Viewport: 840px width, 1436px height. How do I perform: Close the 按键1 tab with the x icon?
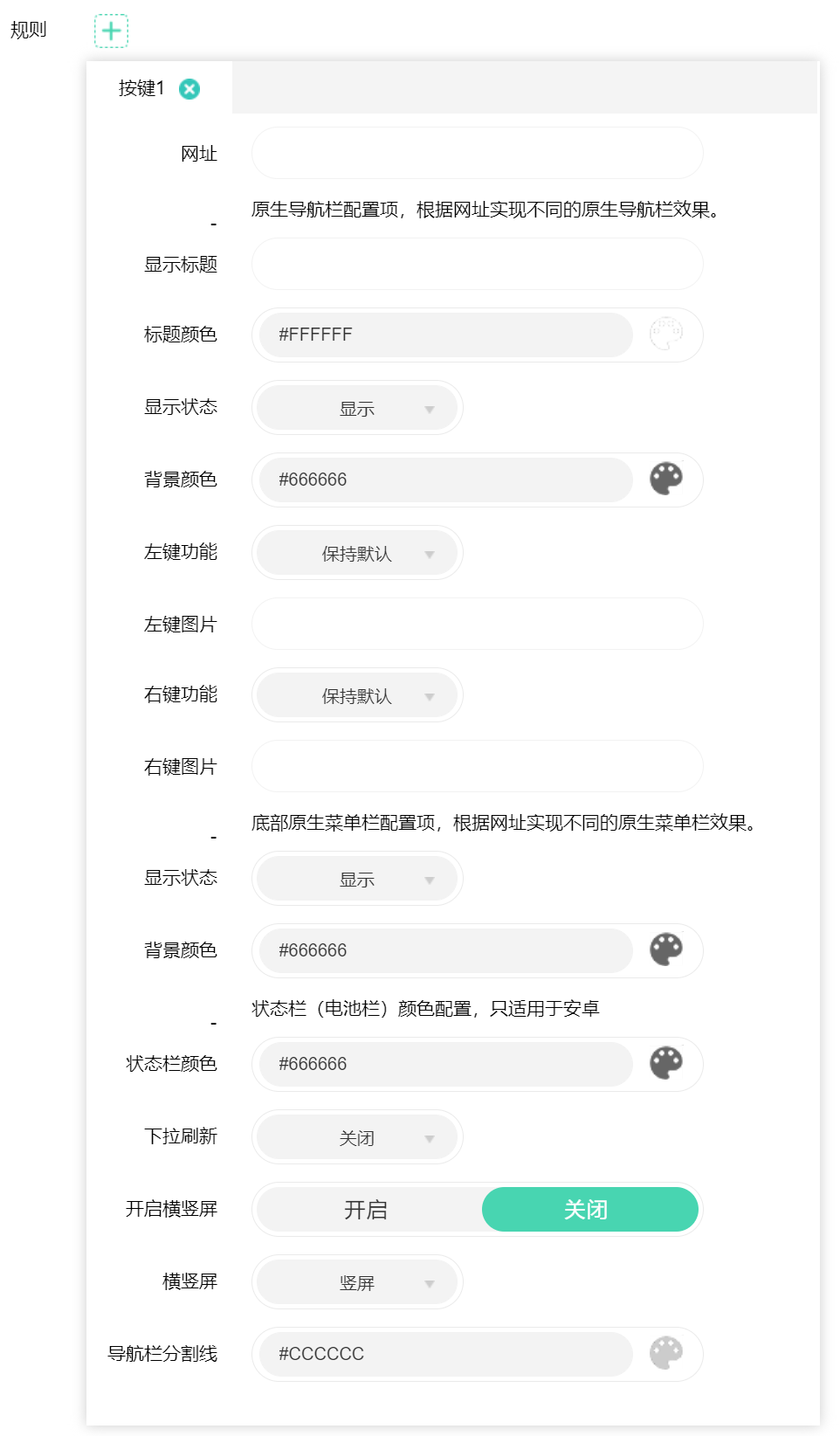tap(189, 89)
